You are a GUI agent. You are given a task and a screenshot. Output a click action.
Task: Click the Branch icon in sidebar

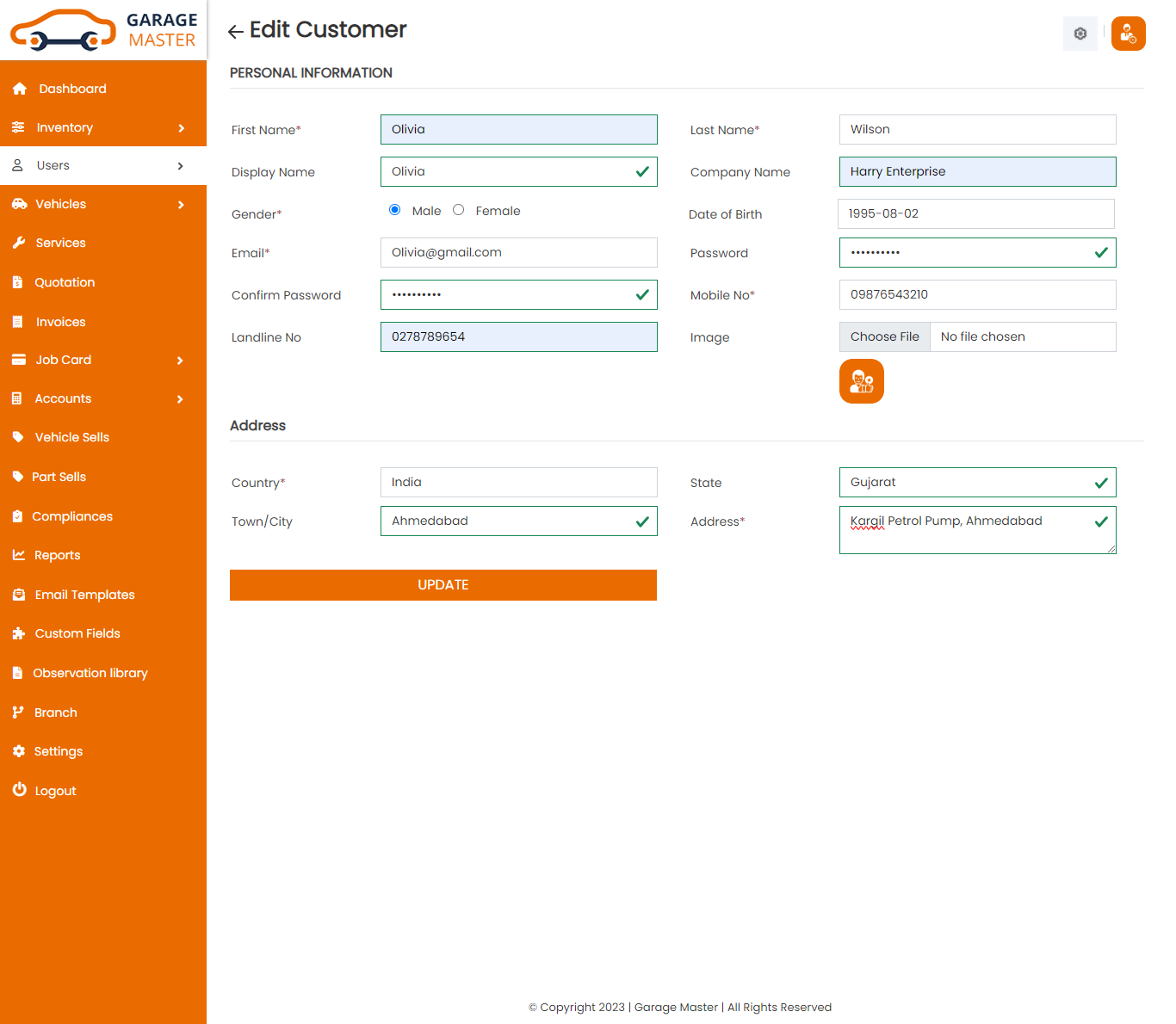point(18,712)
